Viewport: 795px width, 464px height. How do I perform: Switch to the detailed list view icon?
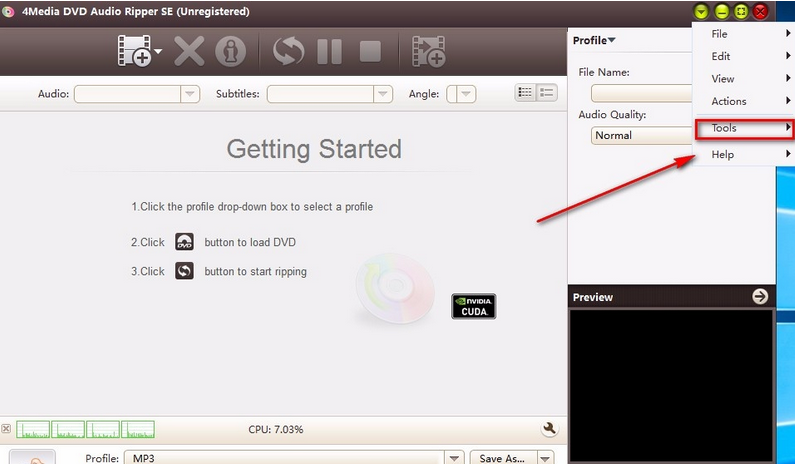[525, 92]
